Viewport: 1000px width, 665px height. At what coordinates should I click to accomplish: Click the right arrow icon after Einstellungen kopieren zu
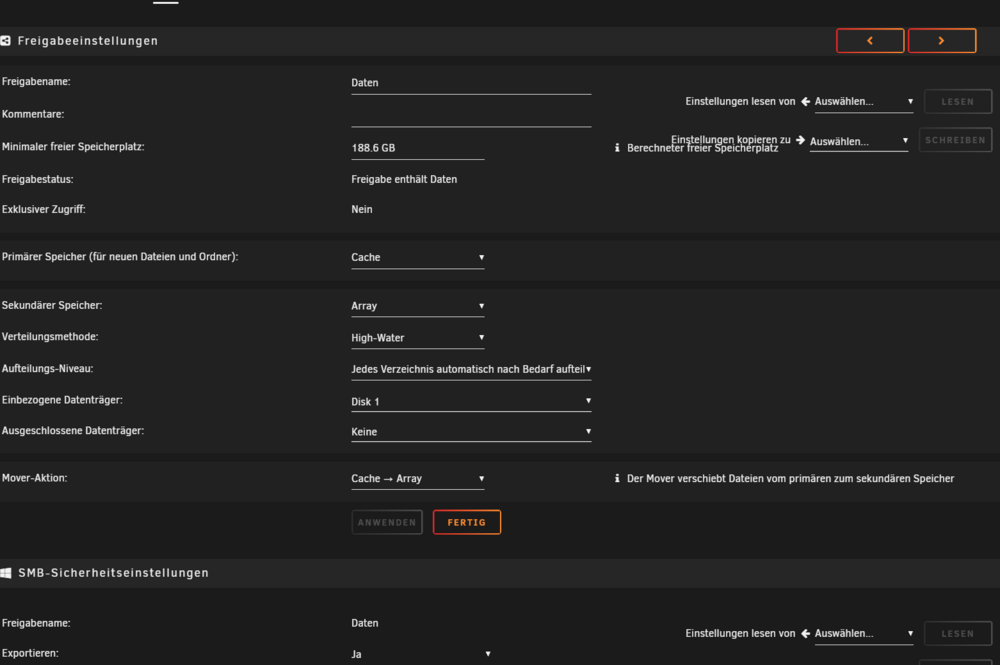coord(800,140)
